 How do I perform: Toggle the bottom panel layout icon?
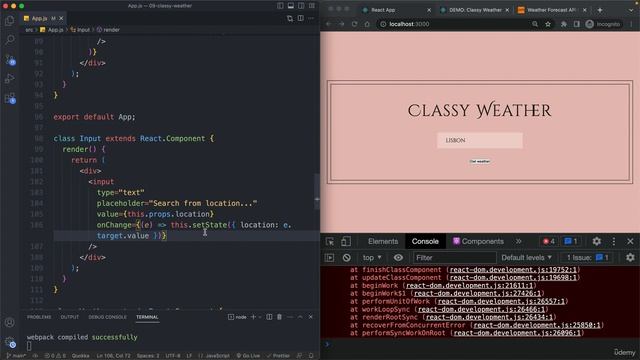pyautogui.click(x=291, y=6)
